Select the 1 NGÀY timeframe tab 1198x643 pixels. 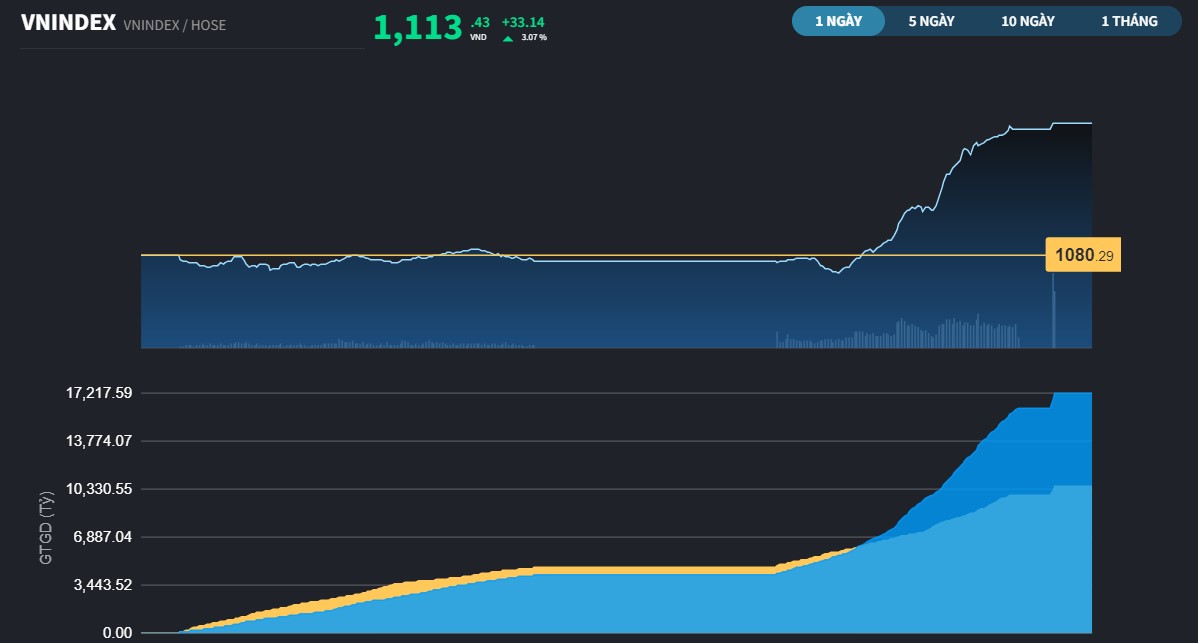pos(838,21)
